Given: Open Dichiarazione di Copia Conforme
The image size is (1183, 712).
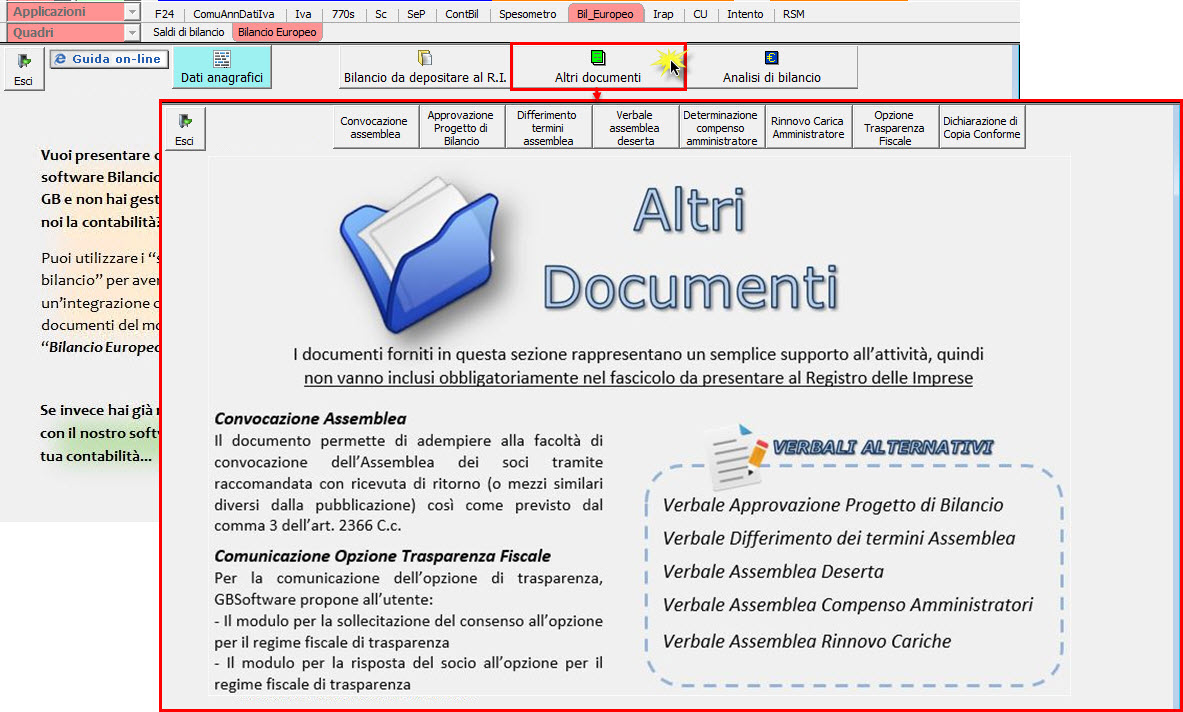Looking at the screenshot, I should [981, 128].
